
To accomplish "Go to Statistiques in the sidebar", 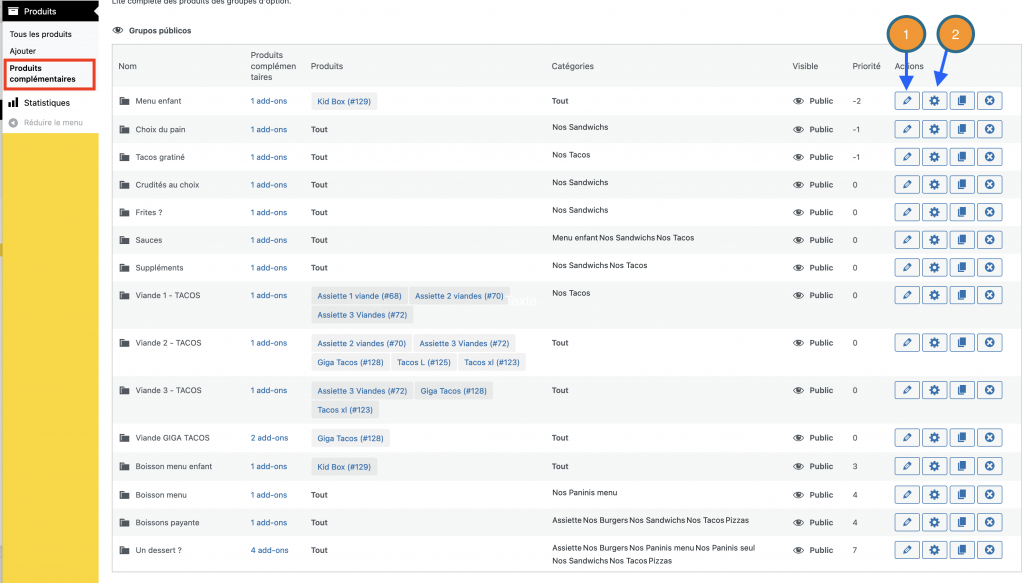I will pos(46,103).
